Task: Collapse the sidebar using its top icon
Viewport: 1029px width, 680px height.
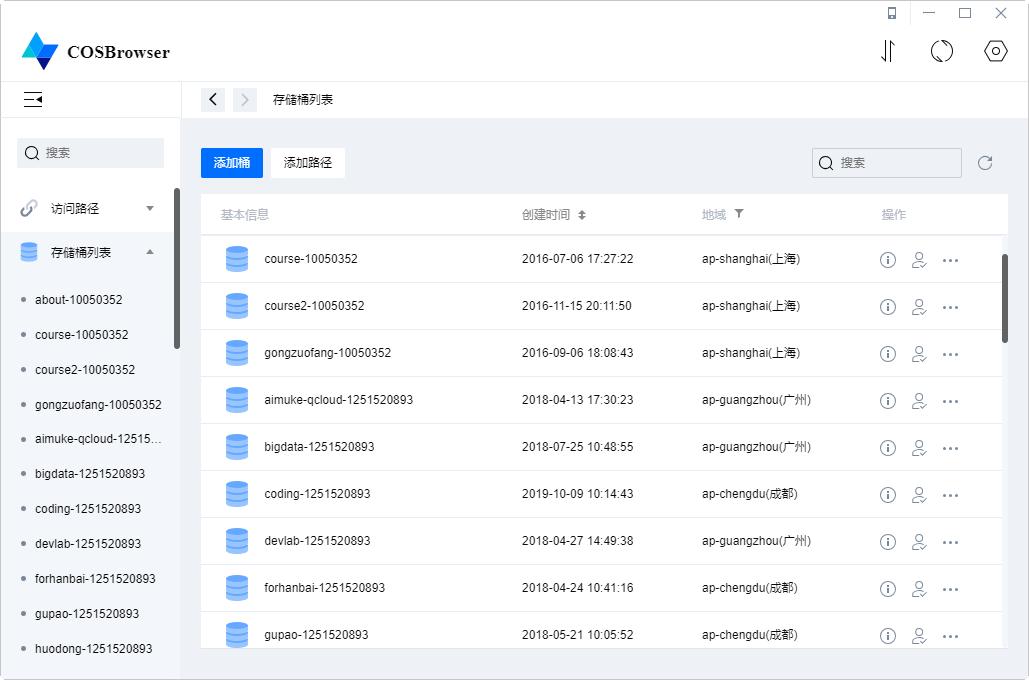Action: point(33,99)
